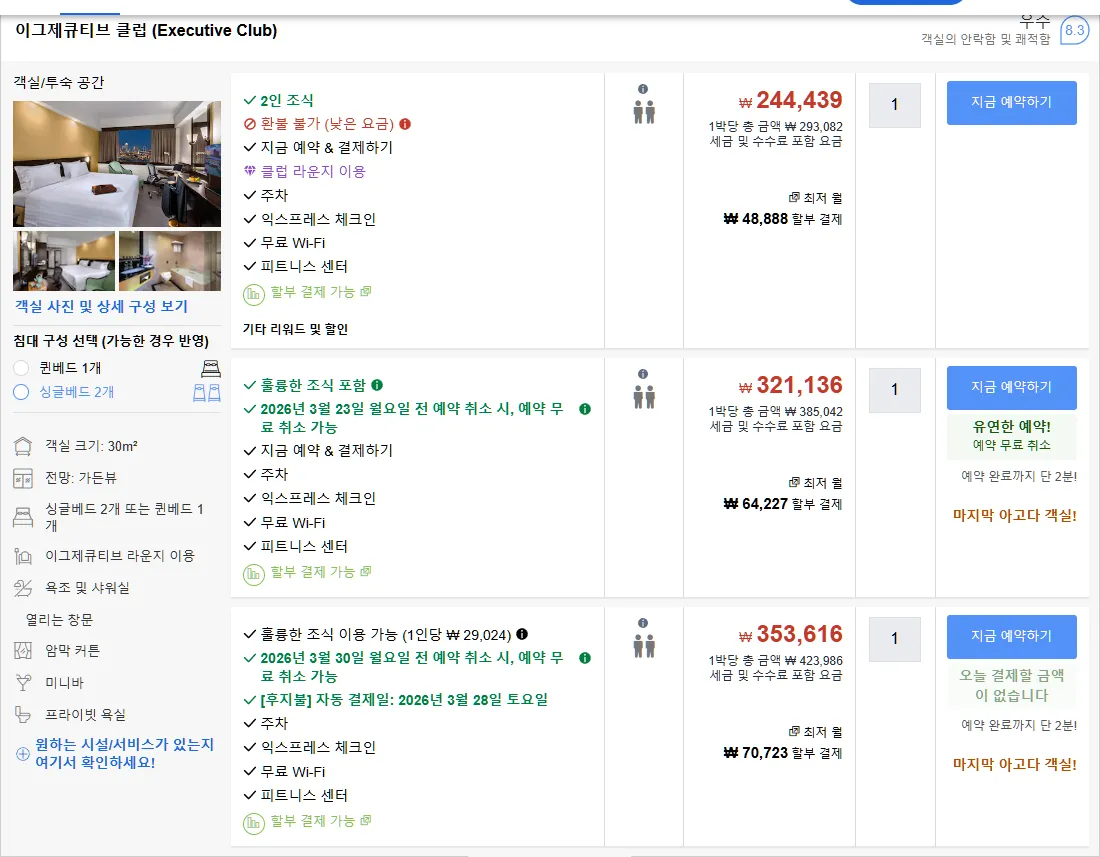Click the ₩ 70,723 할부 결제 amount
Image resolution: width=1100 pixels, height=857 pixels.
783,753
